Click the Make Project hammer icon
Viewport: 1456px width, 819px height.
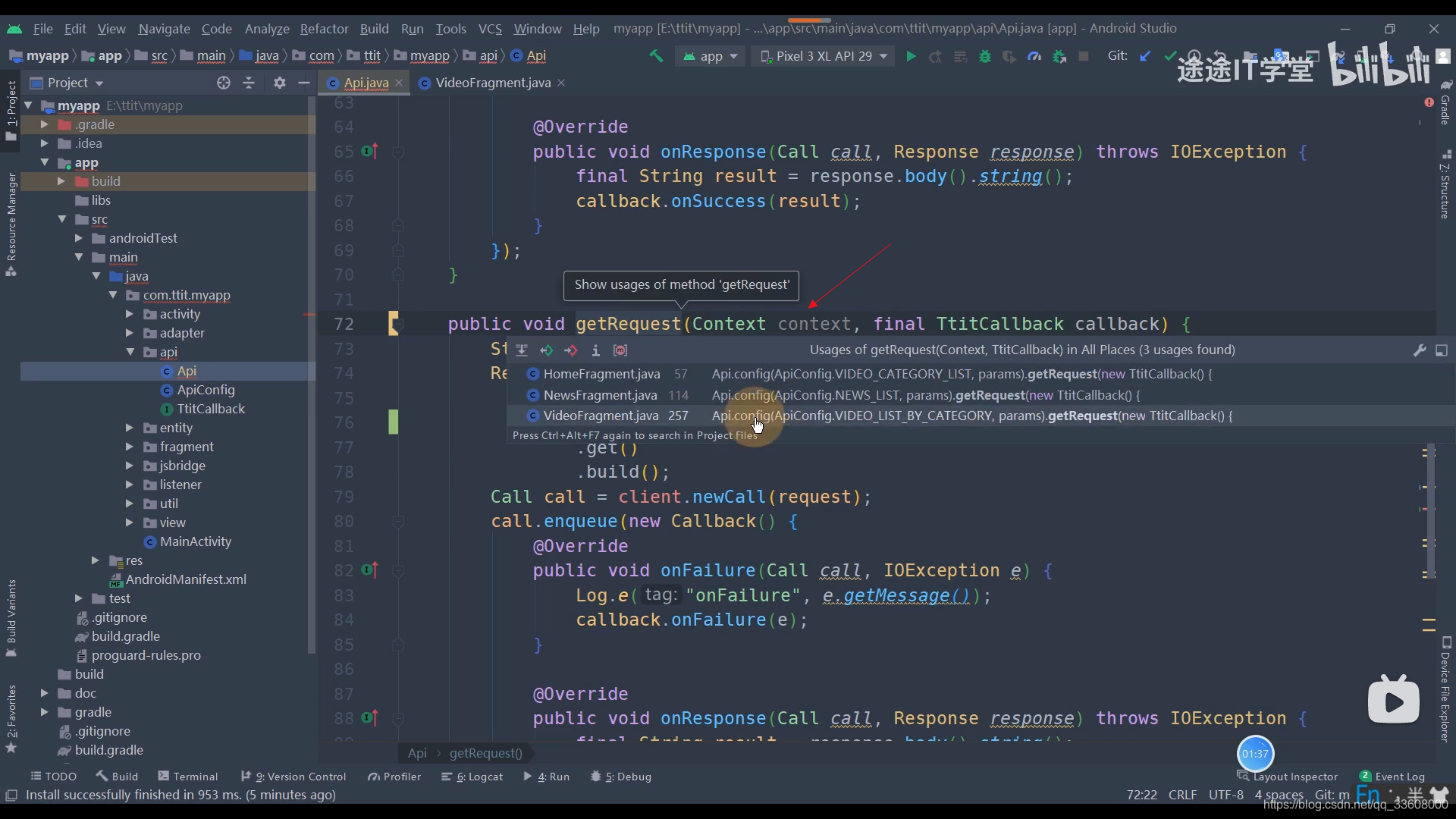point(656,56)
